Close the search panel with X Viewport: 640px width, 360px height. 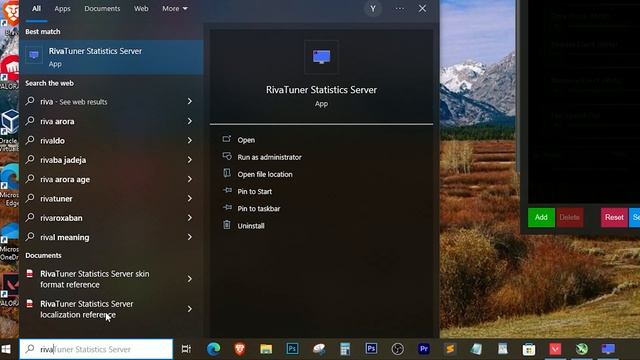(x=422, y=9)
